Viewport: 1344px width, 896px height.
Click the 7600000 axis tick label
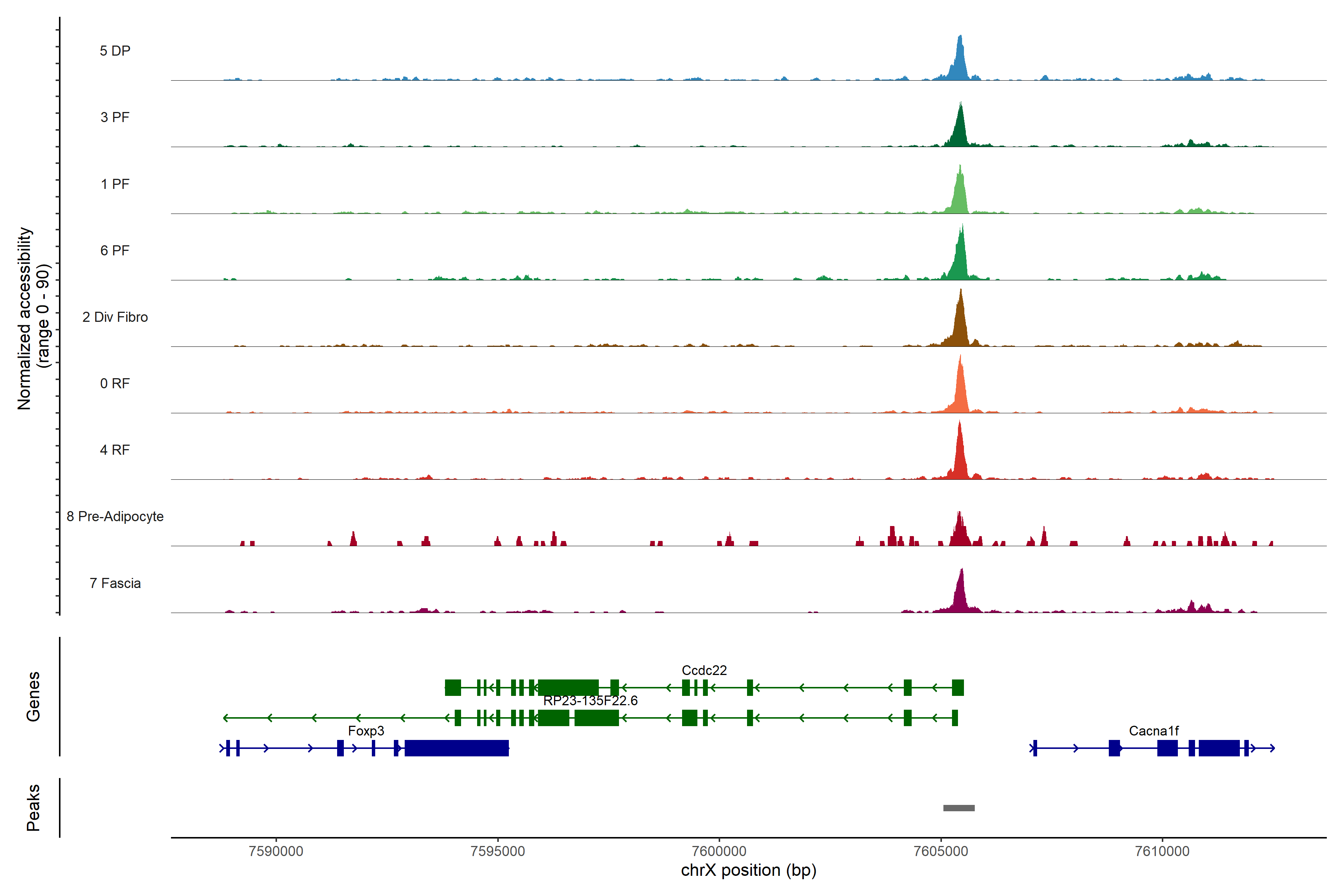click(719, 851)
